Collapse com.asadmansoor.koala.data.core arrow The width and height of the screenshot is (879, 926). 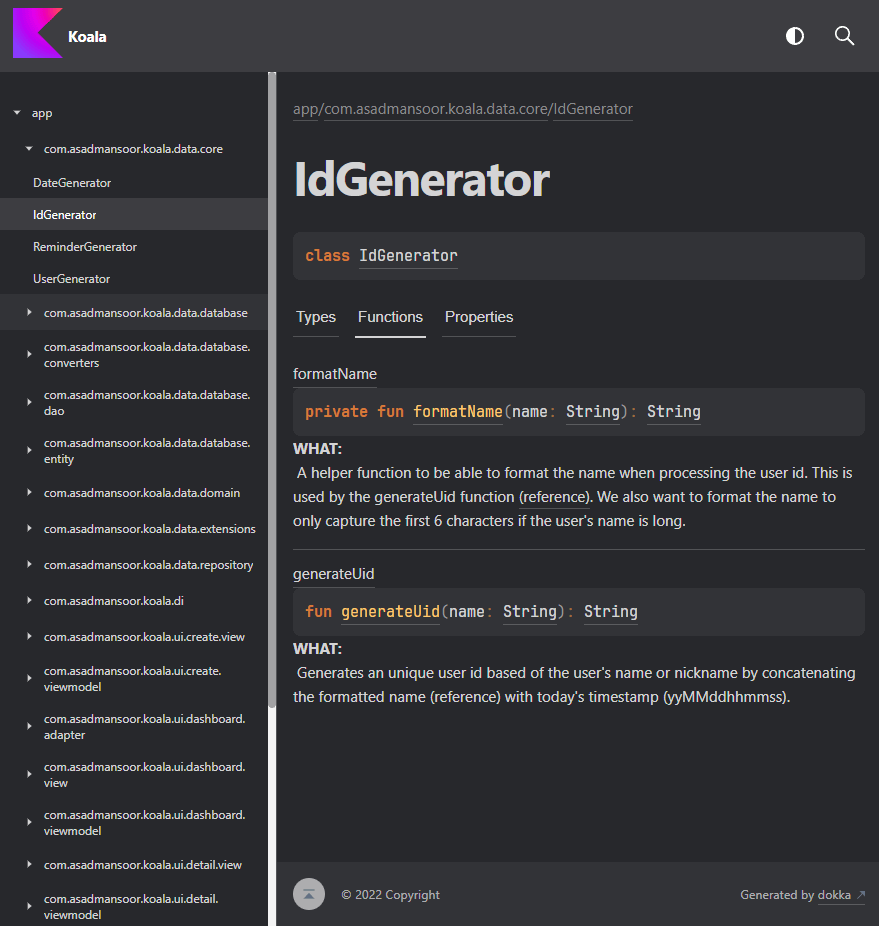[x=29, y=149]
